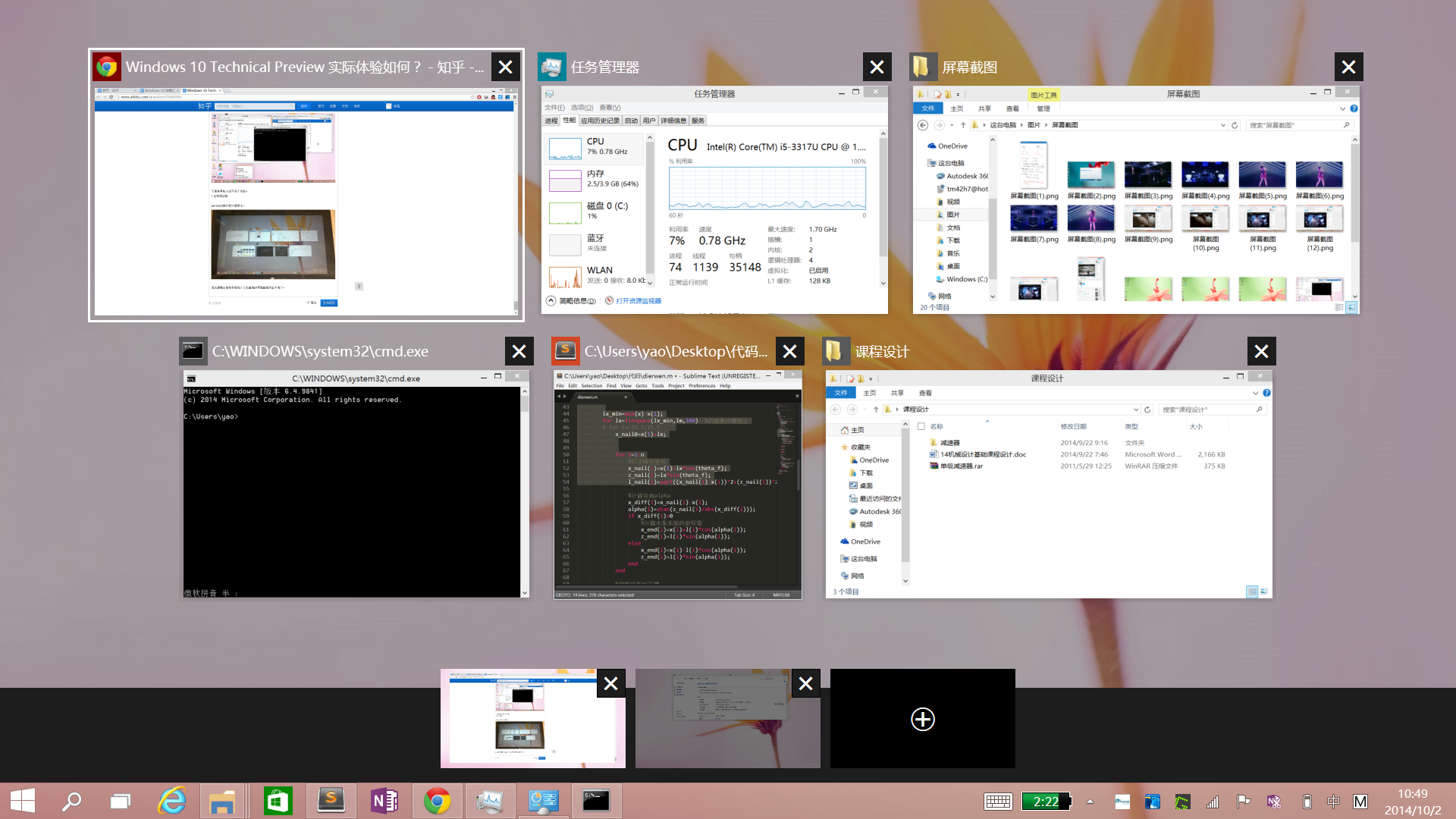Show hidden tray icons arrow
1456x819 pixels.
click(1090, 802)
